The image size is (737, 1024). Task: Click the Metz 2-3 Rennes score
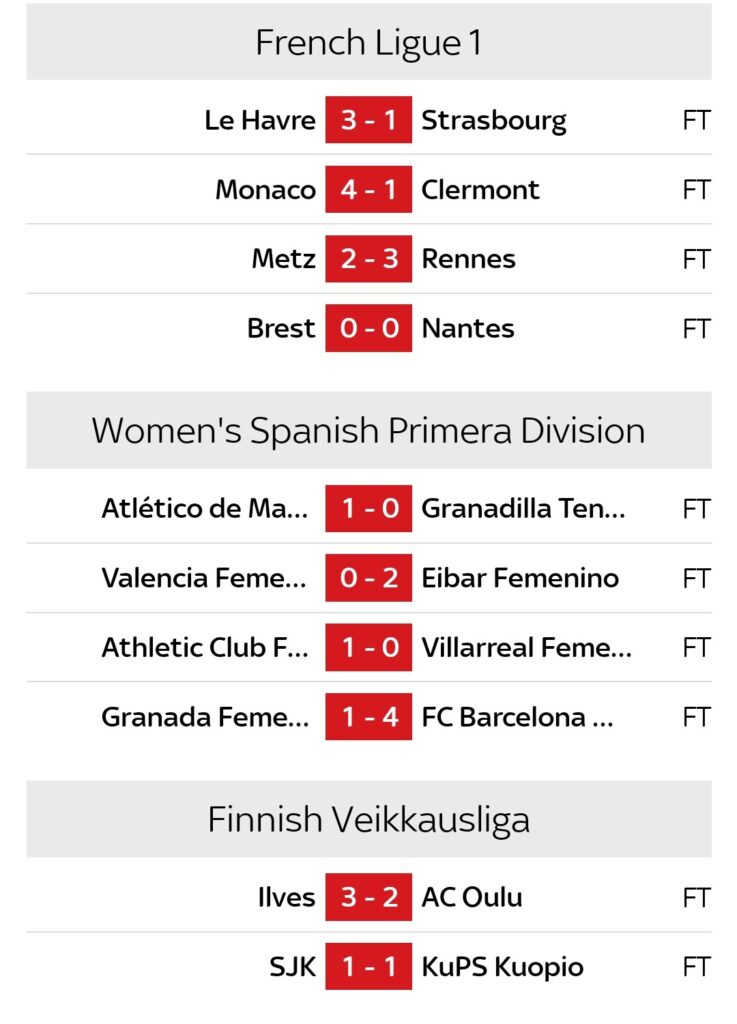click(368, 259)
